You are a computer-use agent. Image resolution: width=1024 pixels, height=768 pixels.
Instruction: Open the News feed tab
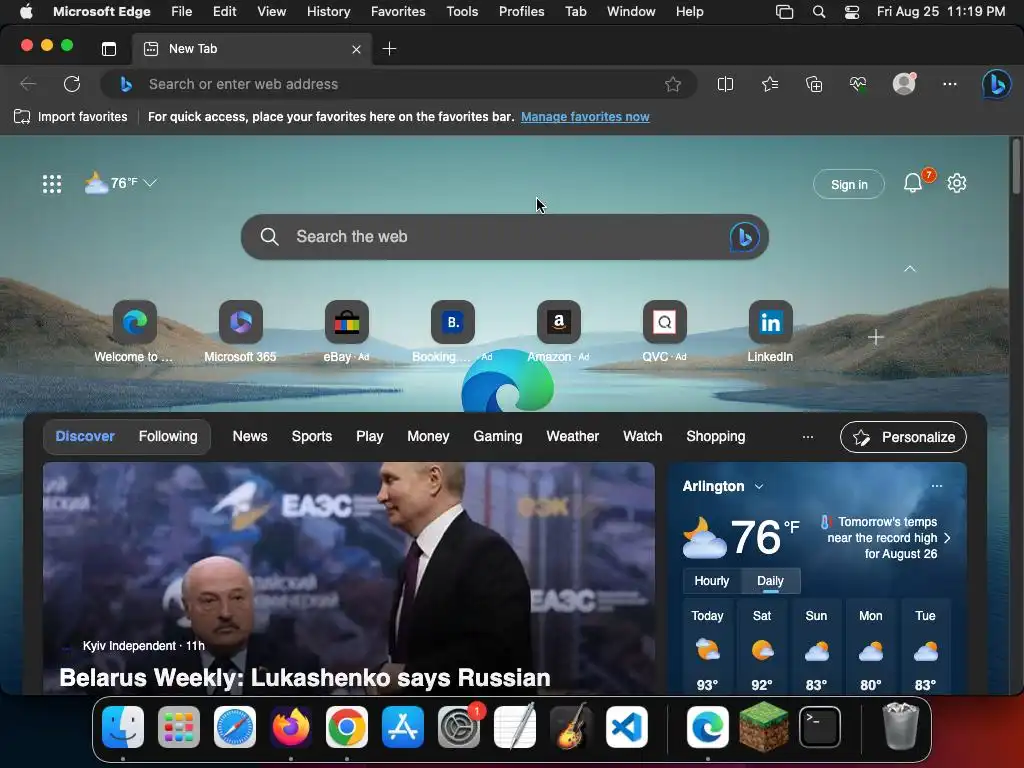(x=250, y=436)
